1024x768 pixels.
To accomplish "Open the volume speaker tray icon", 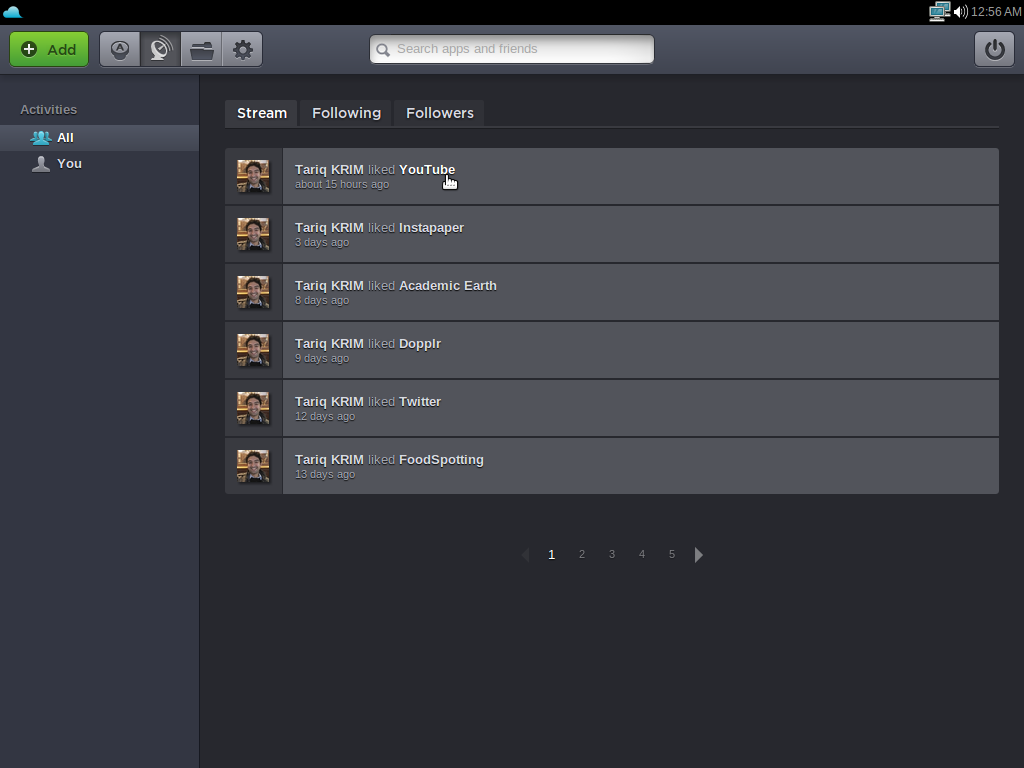I will point(960,12).
